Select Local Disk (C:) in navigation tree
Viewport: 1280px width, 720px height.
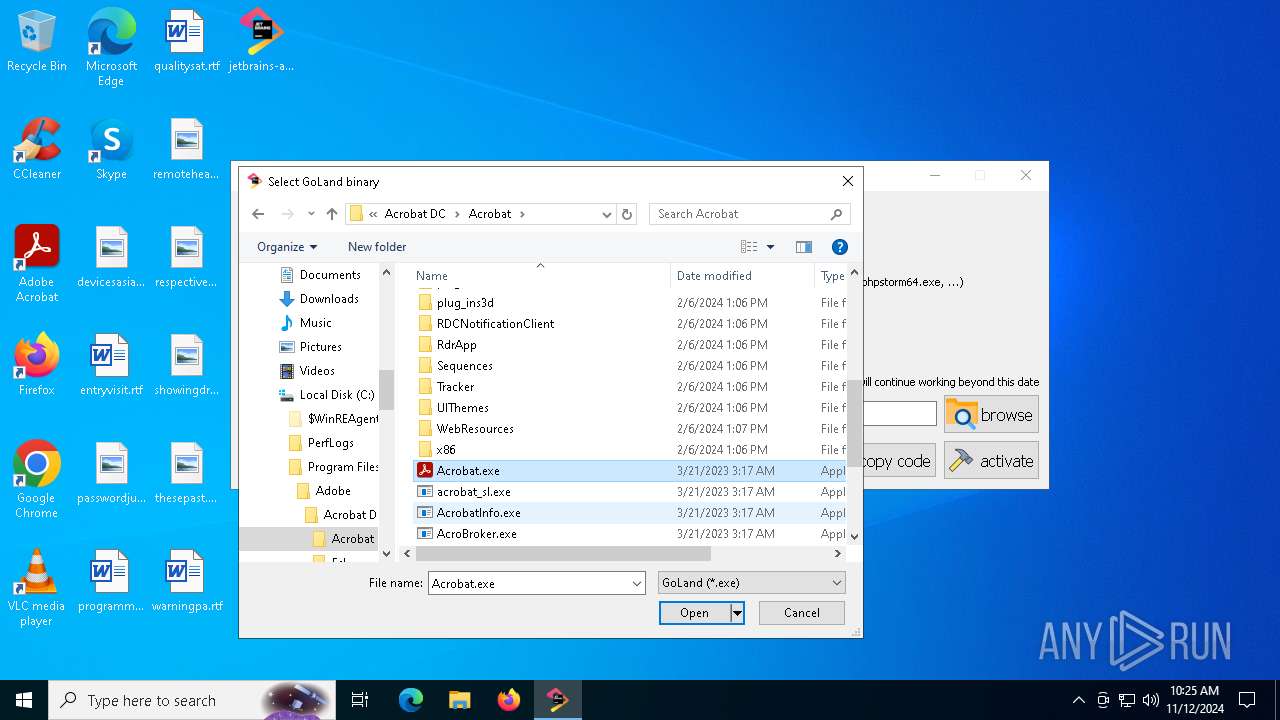pos(327,395)
